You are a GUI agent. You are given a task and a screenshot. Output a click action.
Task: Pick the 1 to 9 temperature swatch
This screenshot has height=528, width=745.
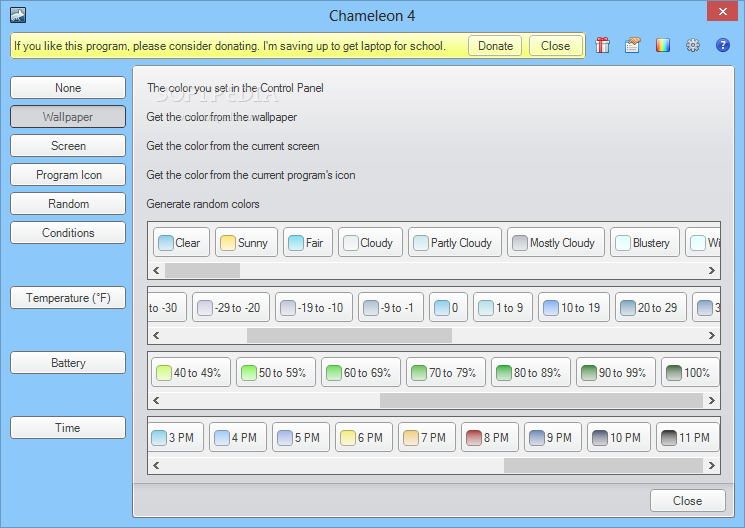coord(503,308)
